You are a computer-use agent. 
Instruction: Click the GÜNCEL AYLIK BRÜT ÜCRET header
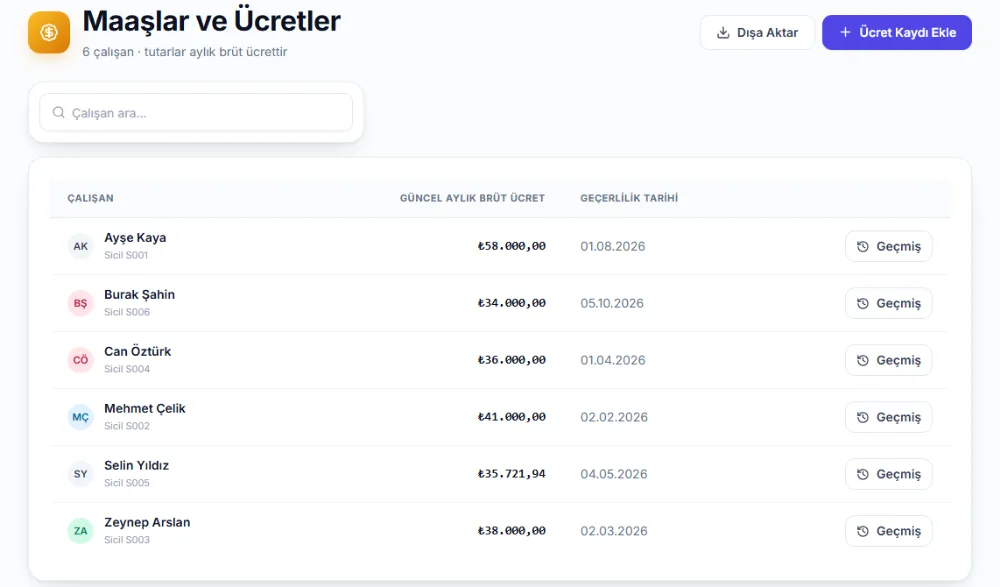[x=473, y=198]
